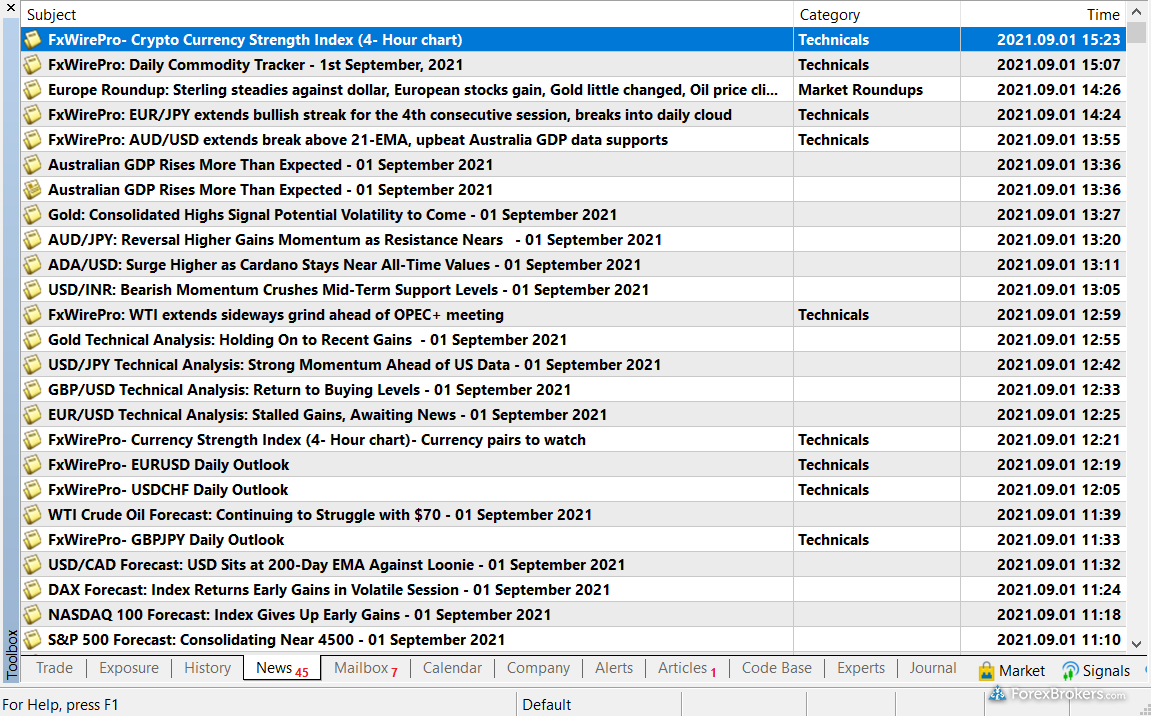Click news icon beside DAX Forecast row
The width and height of the screenshot is (1151, 716).
(32, 589)
